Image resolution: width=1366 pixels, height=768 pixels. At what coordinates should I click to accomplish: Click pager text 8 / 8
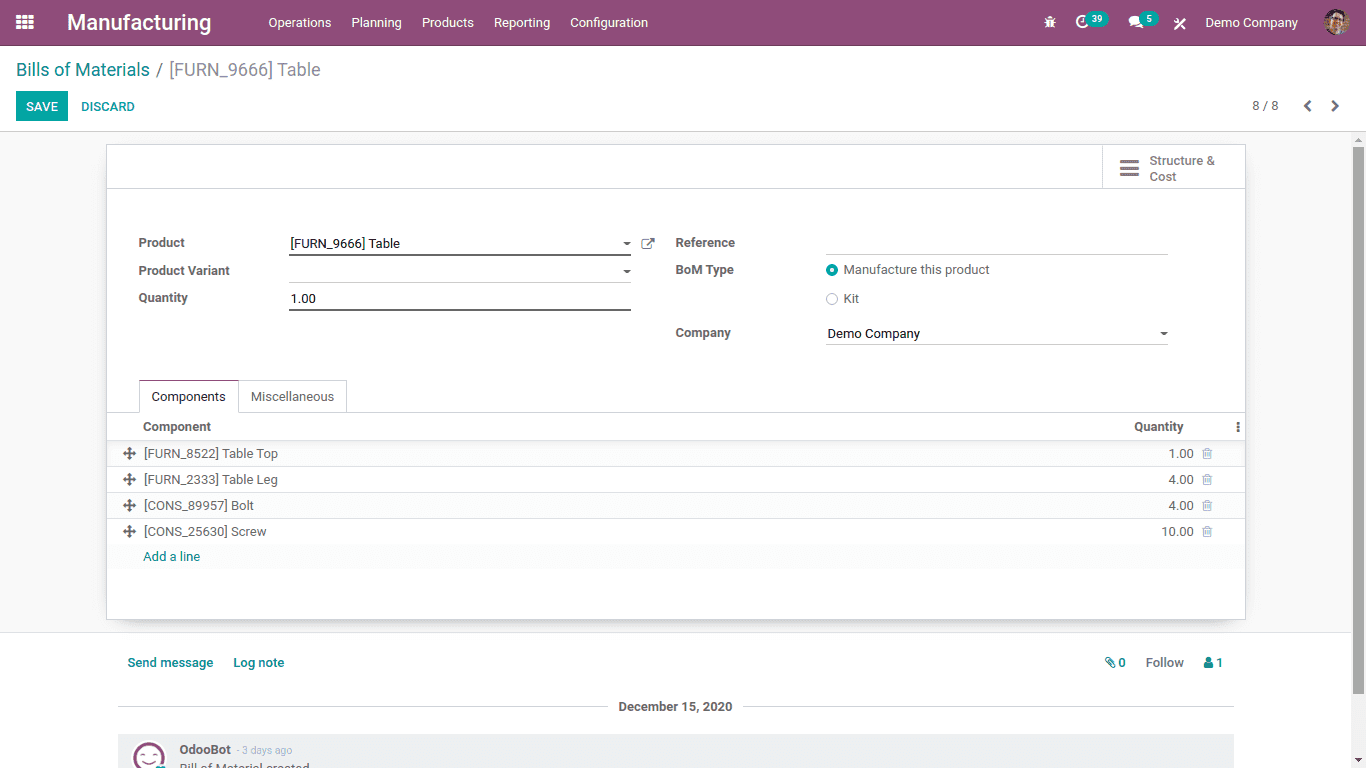(1265, 106)
